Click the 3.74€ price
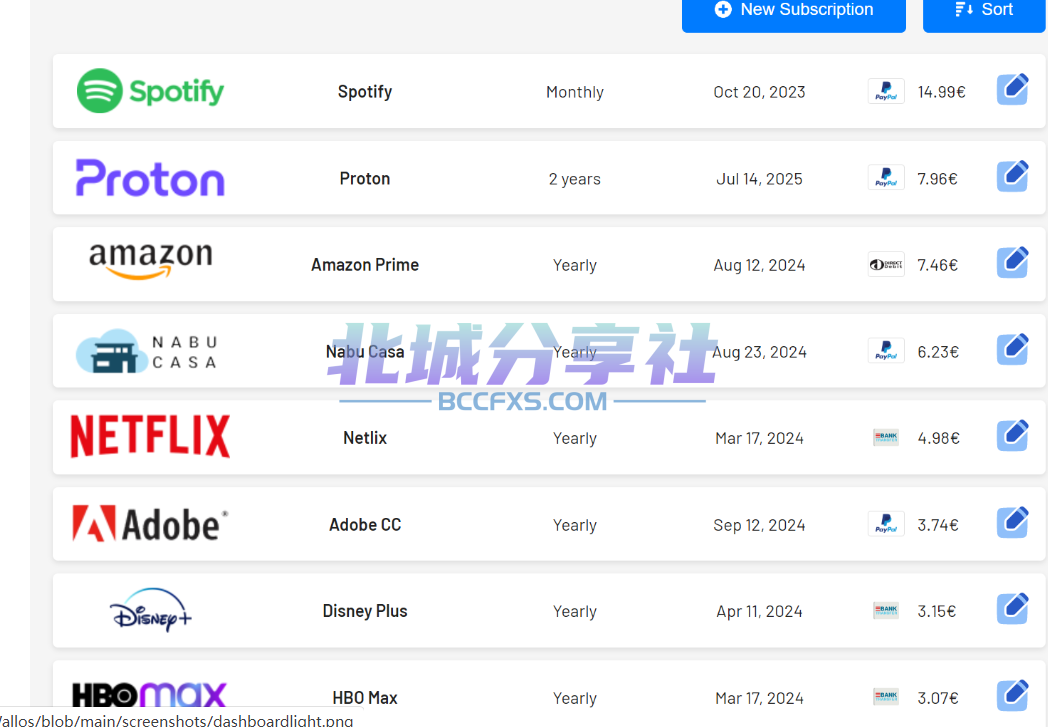Screen dimensions: 1048x727 click(938, 525)
